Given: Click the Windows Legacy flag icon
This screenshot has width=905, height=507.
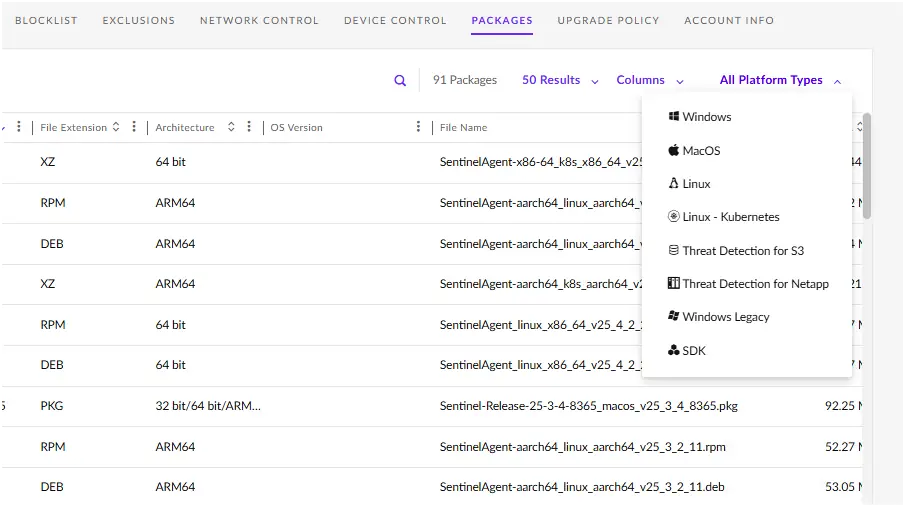Looking at the screenshot, I should (x=674, y=316).
